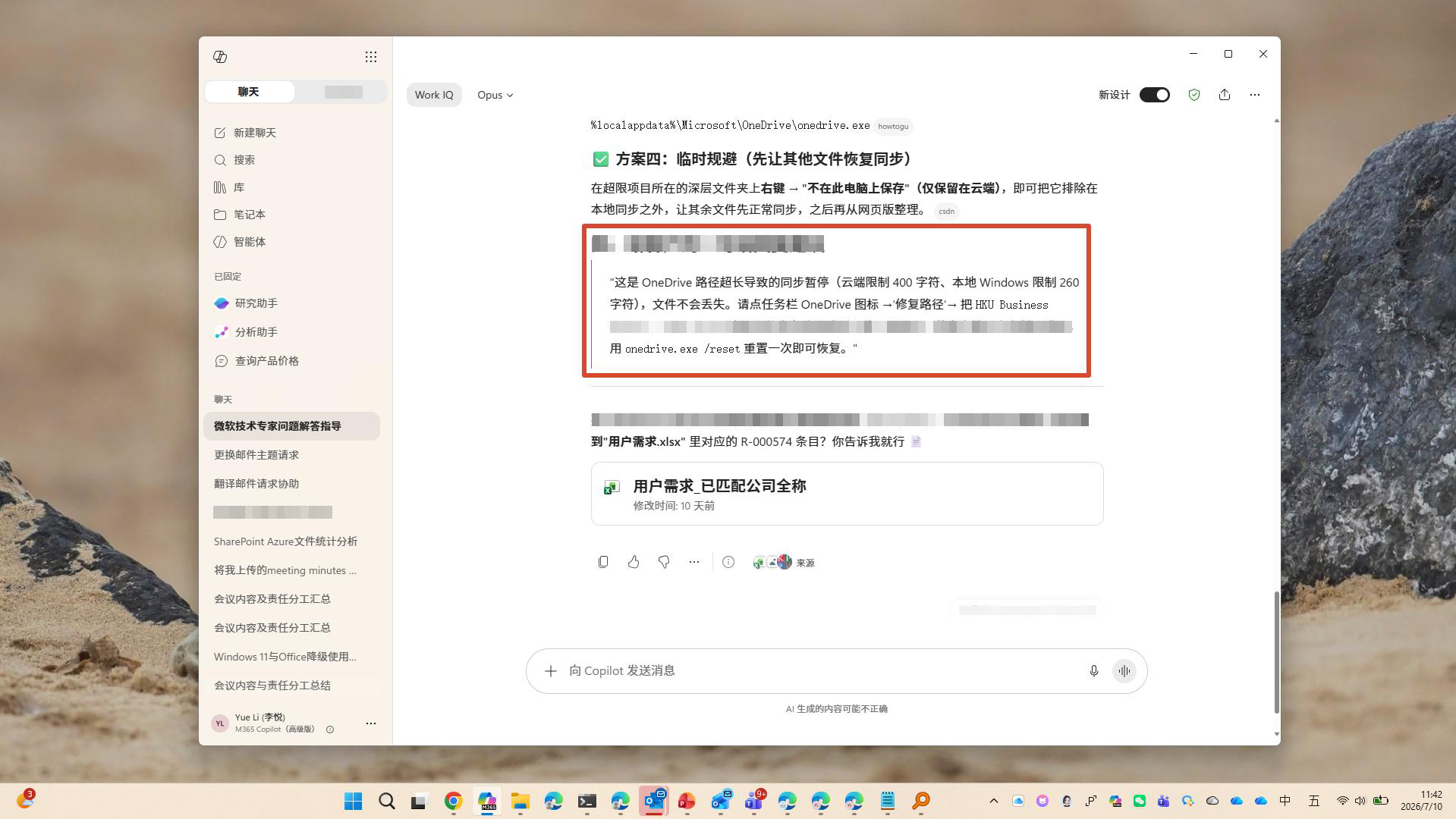The height and width of the screenshot is (819, 1456).
Task: Click thumbs up on the response
Action: tap(634, 562)
